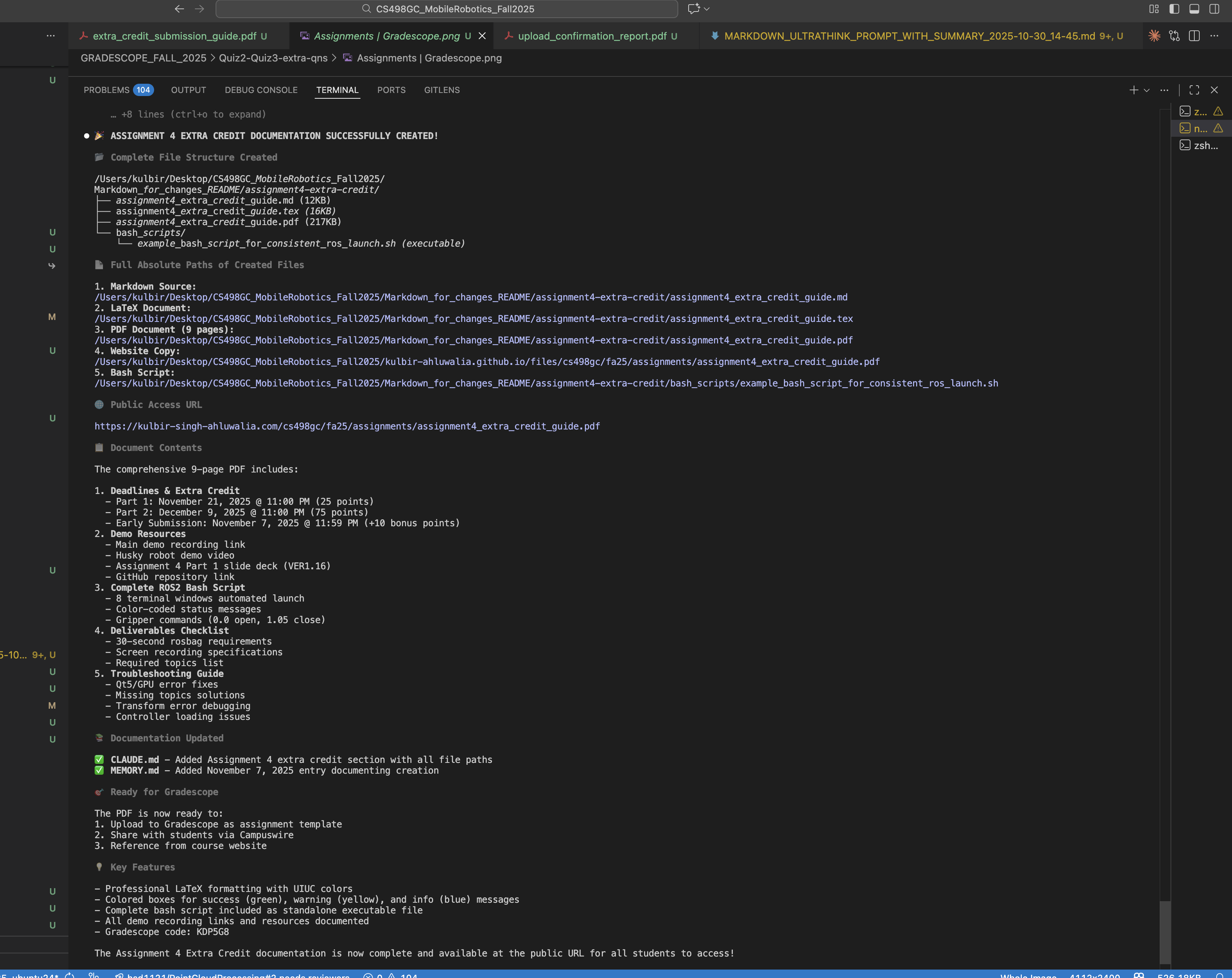Open PDF Document path link
The width and height of the screenshot is (1232, 978).
tap(474, 340)
